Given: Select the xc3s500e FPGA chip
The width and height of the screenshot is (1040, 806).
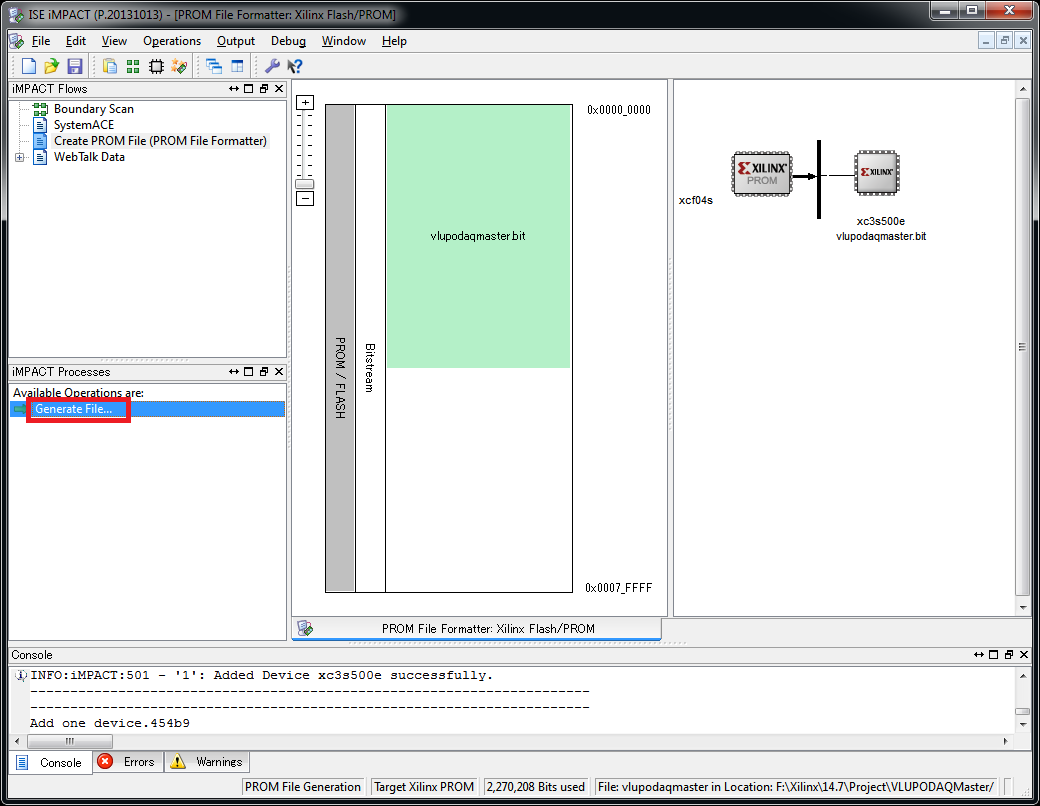Looking at the screenshot, I should [877, 172].
